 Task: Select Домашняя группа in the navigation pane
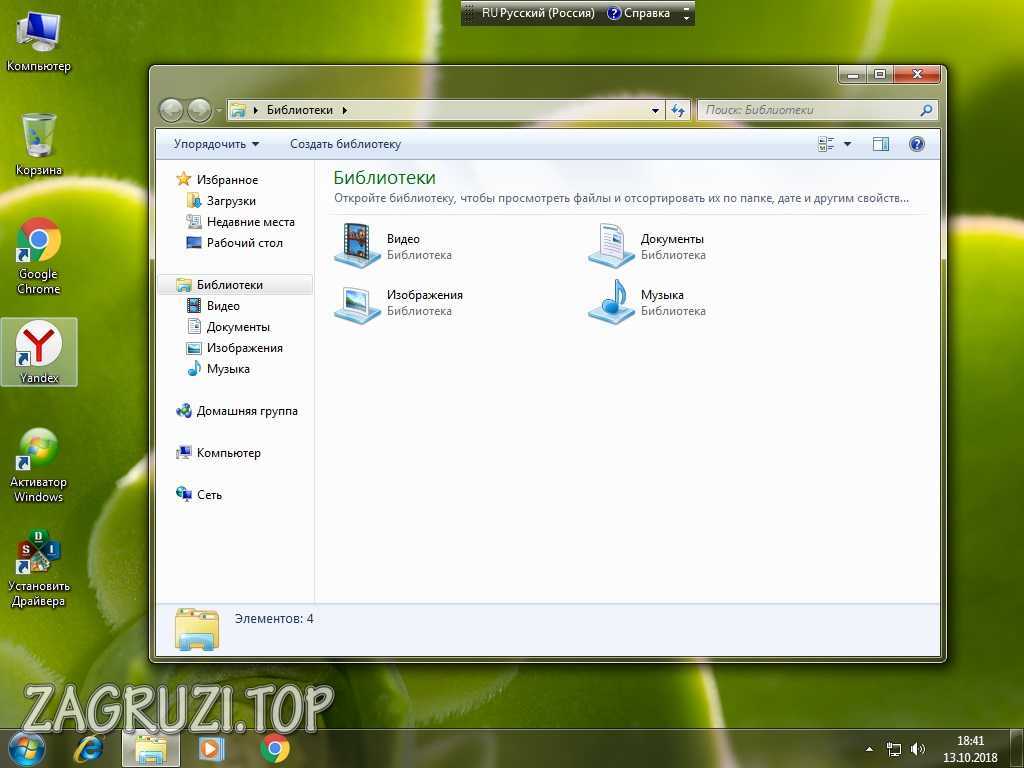[247, 411]
